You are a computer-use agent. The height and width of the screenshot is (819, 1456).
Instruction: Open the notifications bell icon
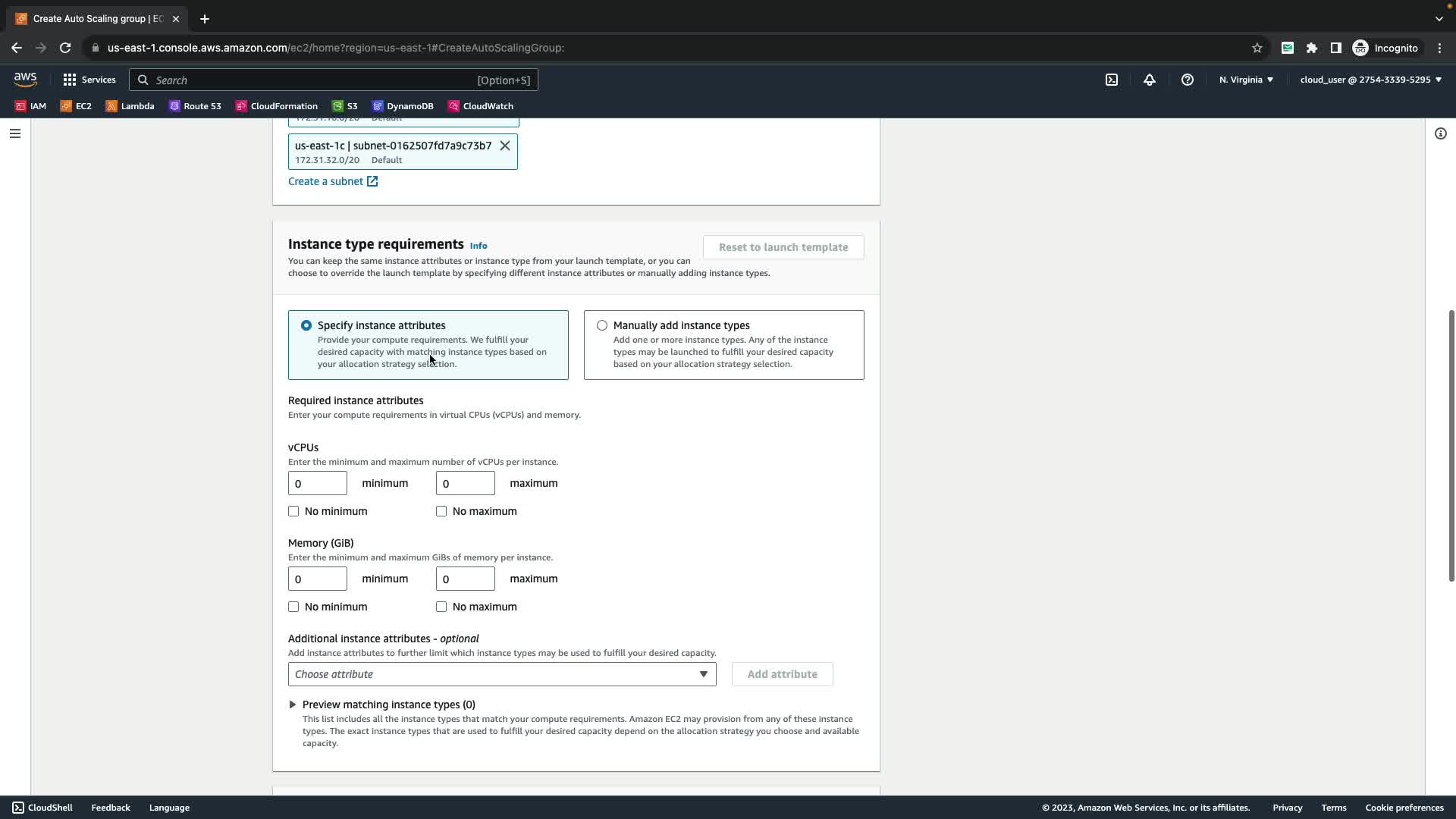(1149, 80)
